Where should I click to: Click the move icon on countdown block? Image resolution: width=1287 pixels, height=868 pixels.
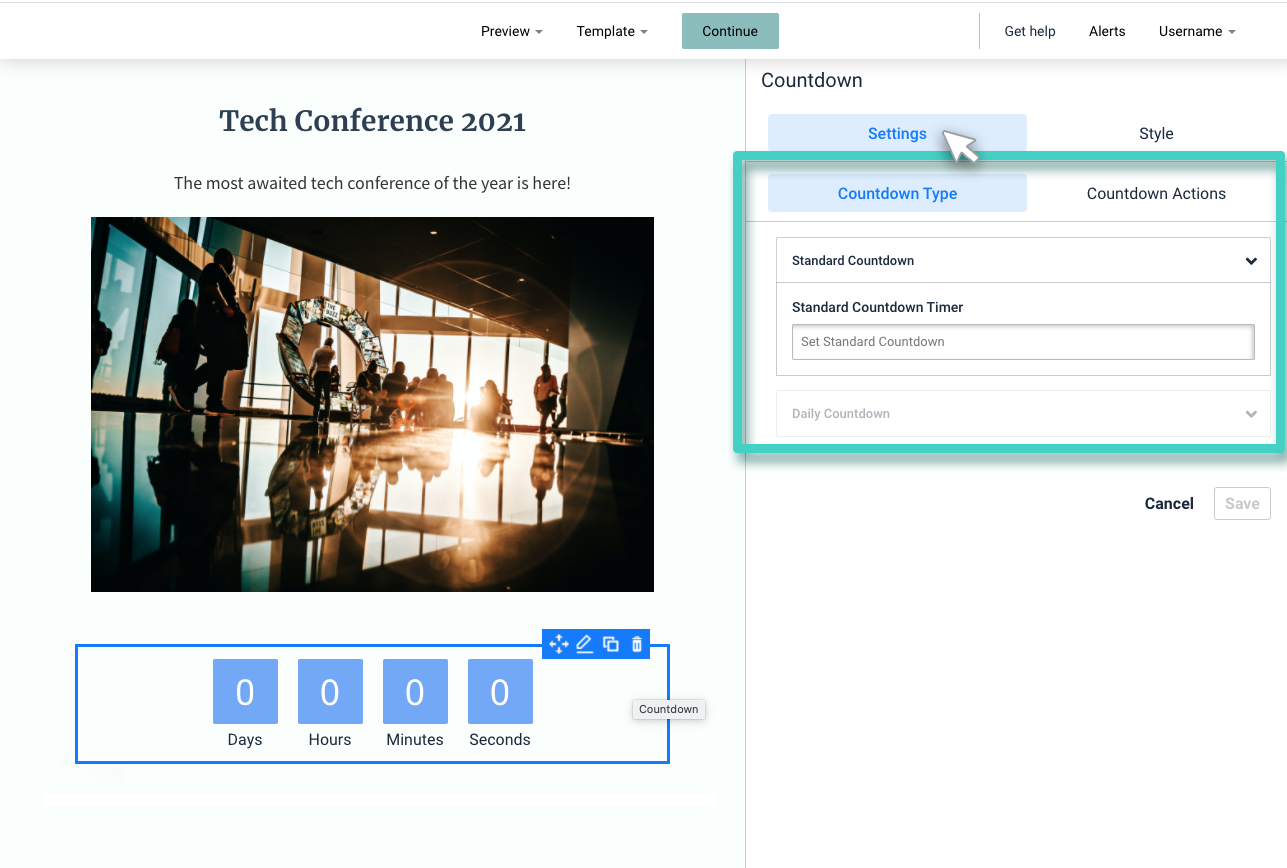coord(559,644)
